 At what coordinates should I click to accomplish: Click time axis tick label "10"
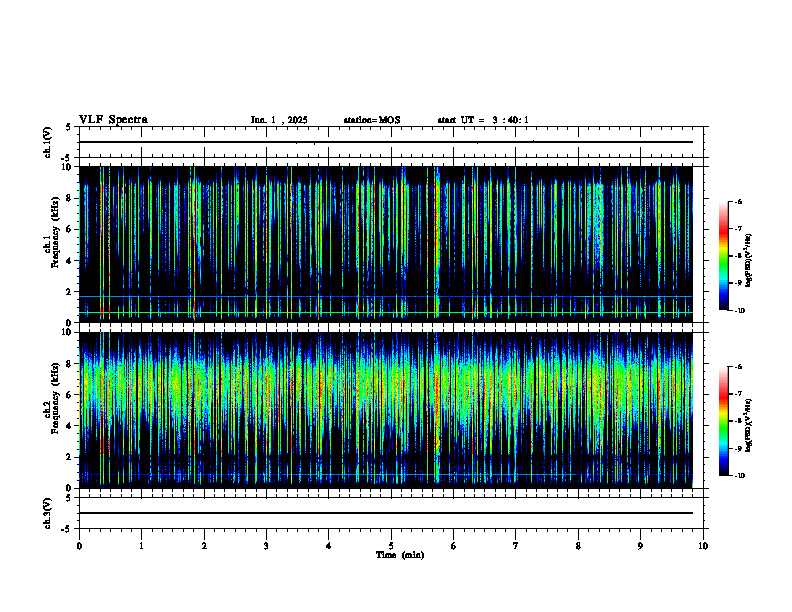tap(703, 546)
